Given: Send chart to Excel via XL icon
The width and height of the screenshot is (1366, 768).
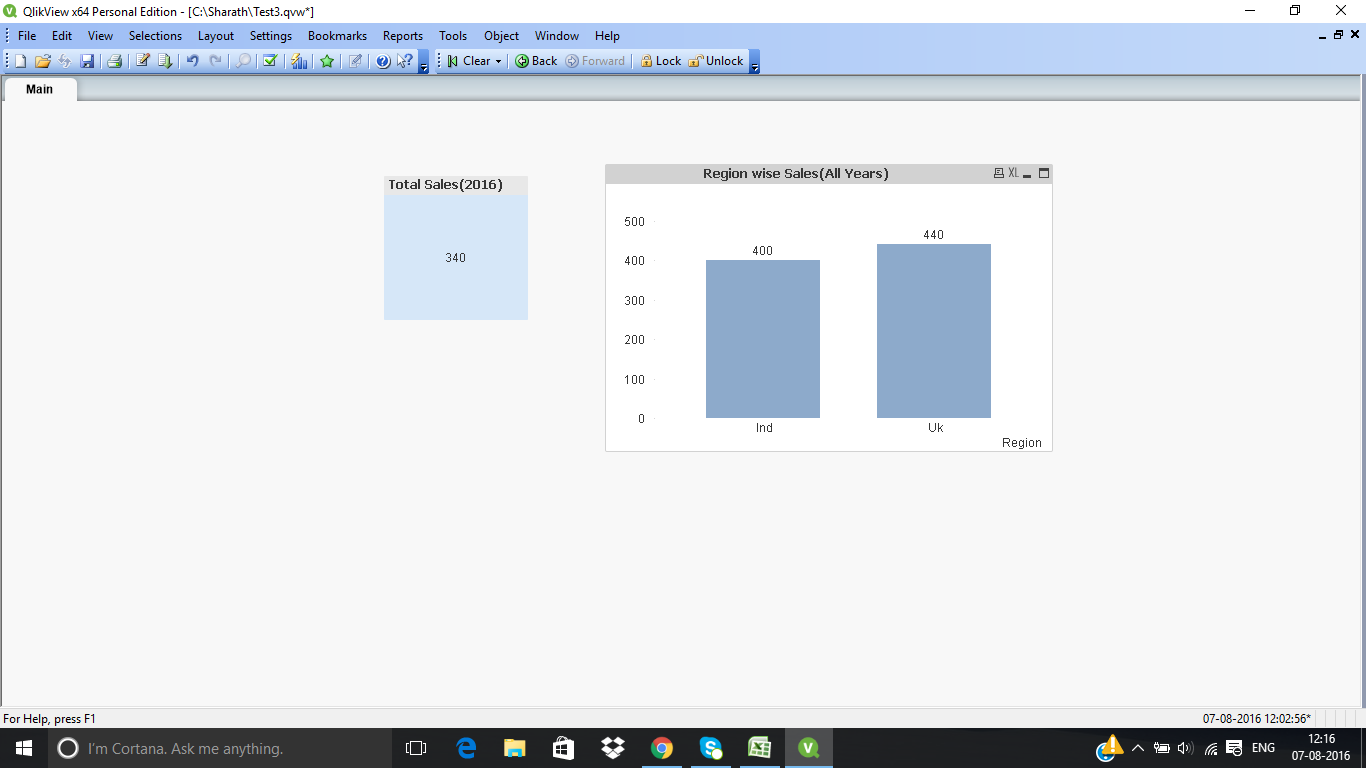Looking at the screenshot, I should 1013,174.
